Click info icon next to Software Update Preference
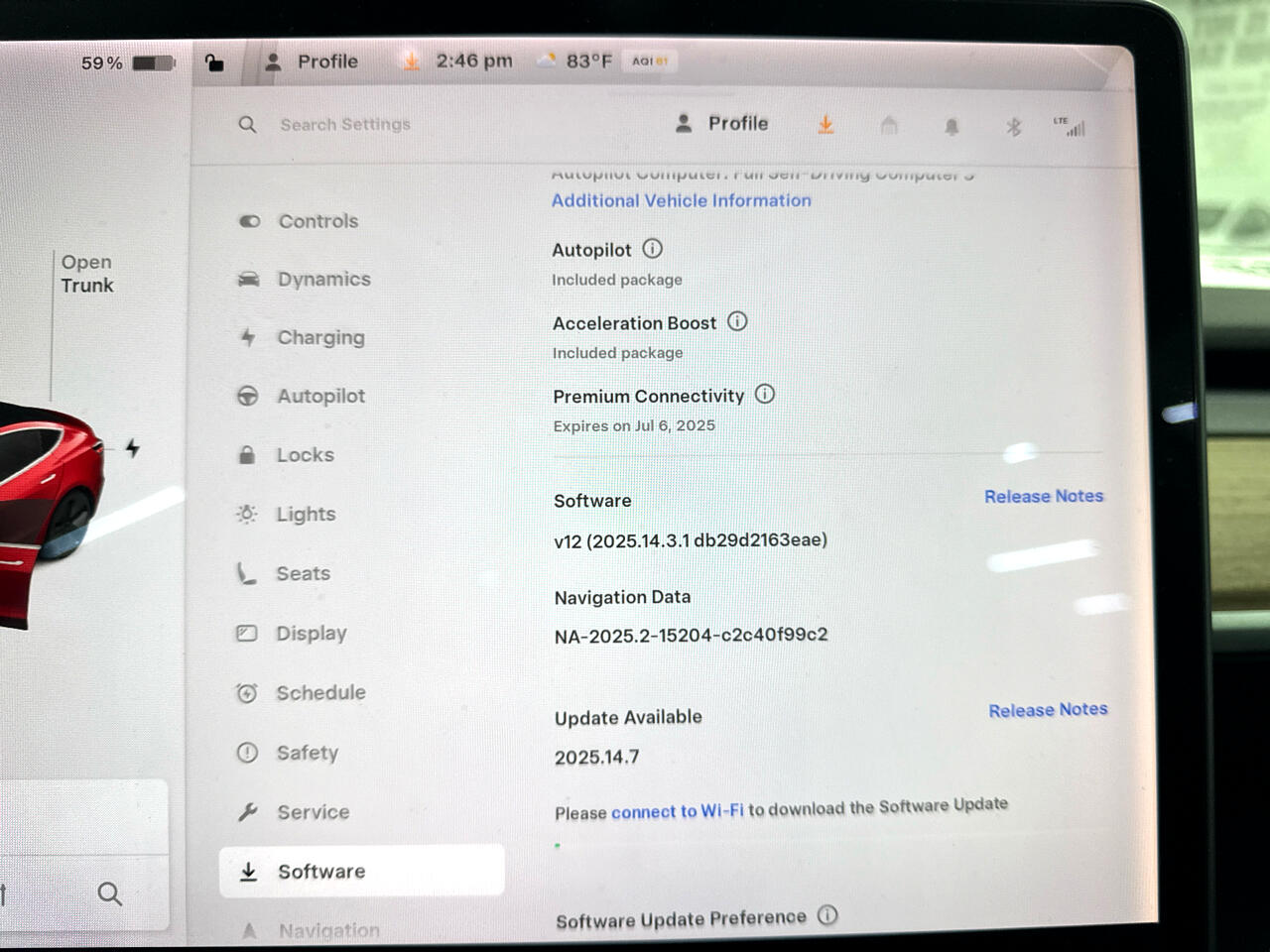The width and height of the screenshot is (1270, 952). [x=827, y=915]
